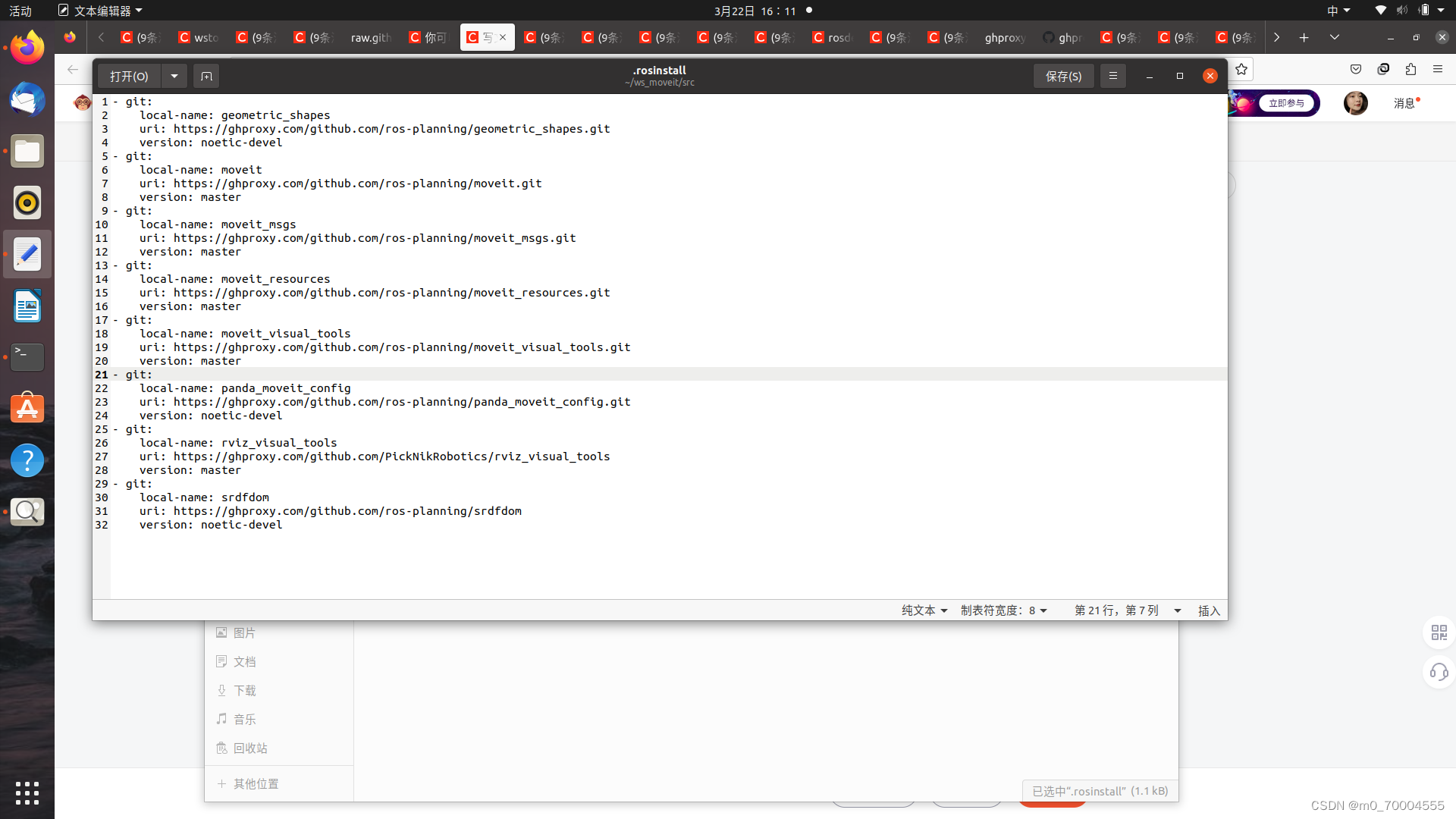Open the Files manager from the dock
The image size is (1456, 819).
27,152
